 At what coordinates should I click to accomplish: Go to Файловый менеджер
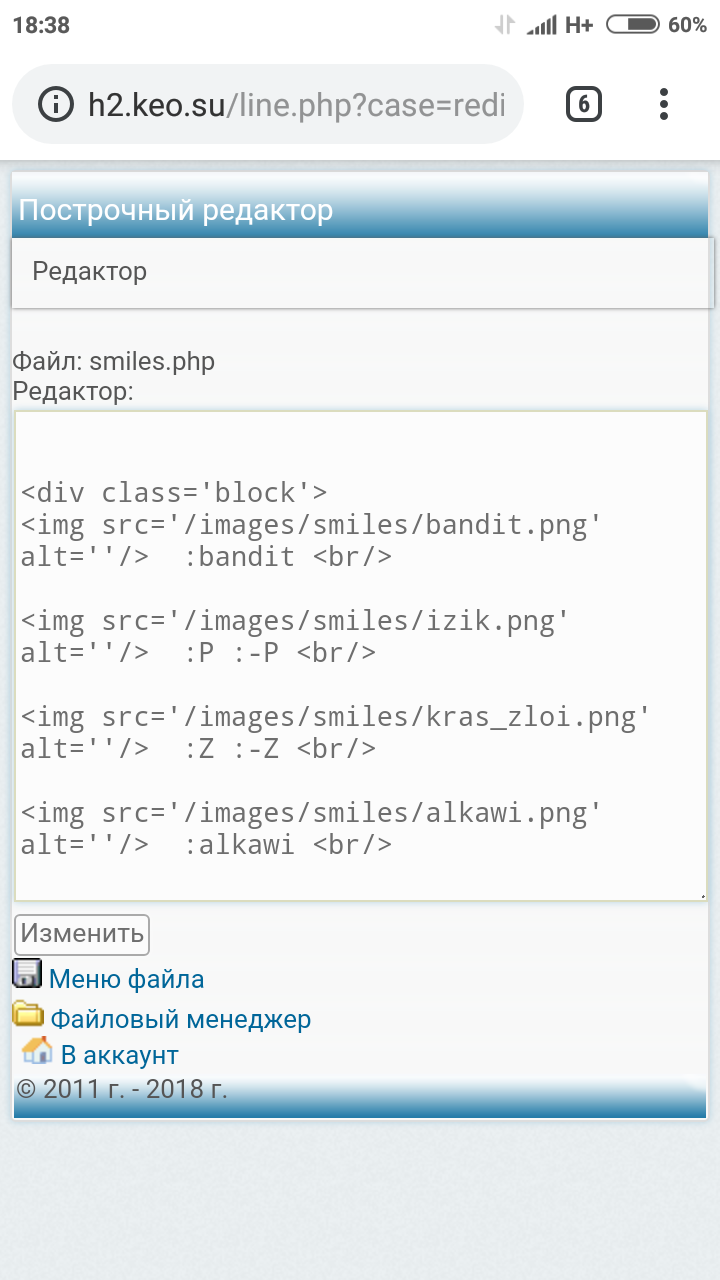pyautogui.click(x=181, y=1019)
